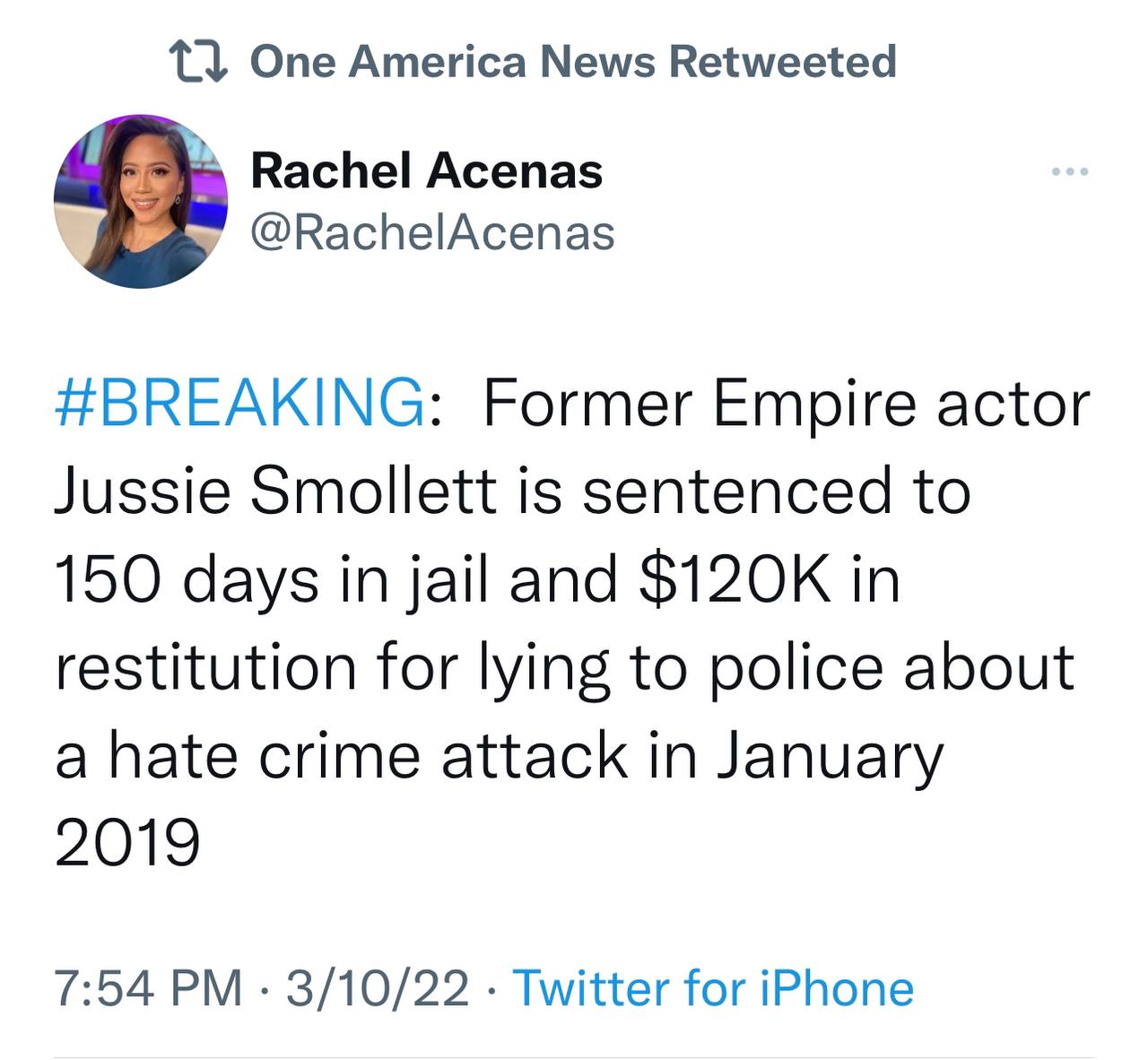Image resolution: width=1148 pixels, height=1060 pixels.
Task: Click the "Twitter for iPhone" source link
Action: point(713,988)
